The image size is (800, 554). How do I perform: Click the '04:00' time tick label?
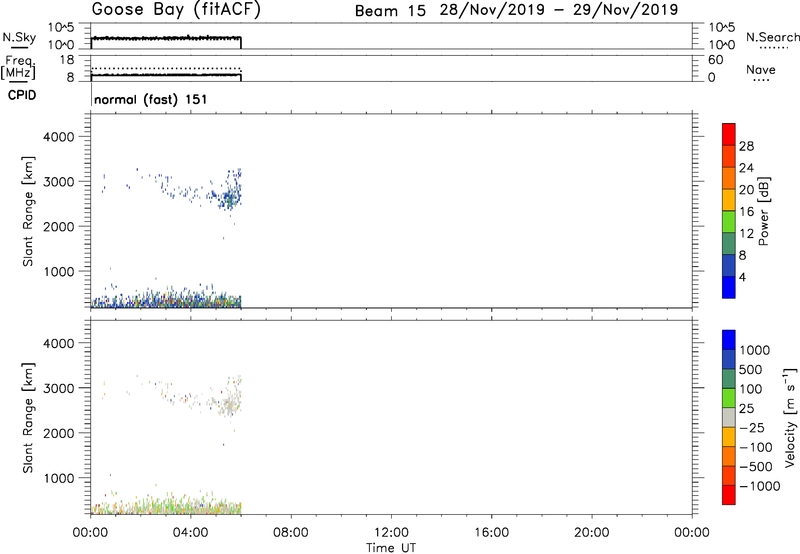click(x=191, y=533)
